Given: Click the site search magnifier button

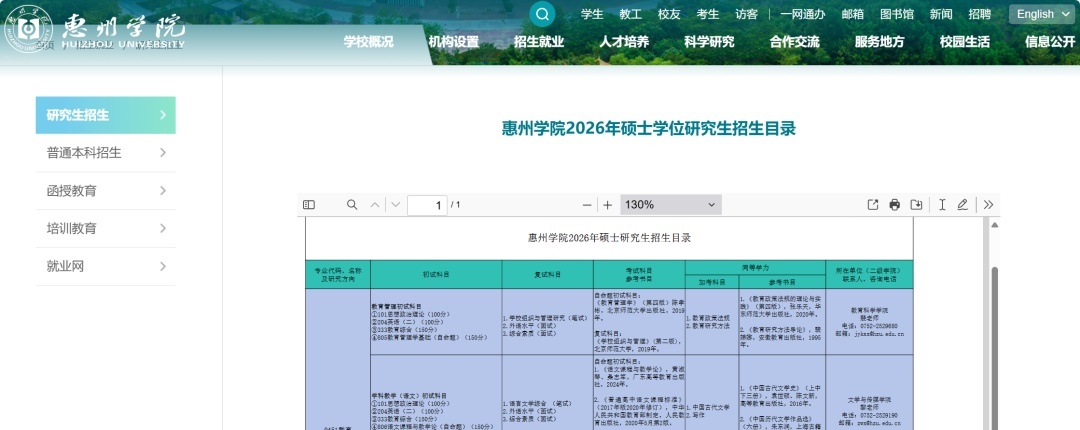Looking at the screenshot, I should click(542, 14).
